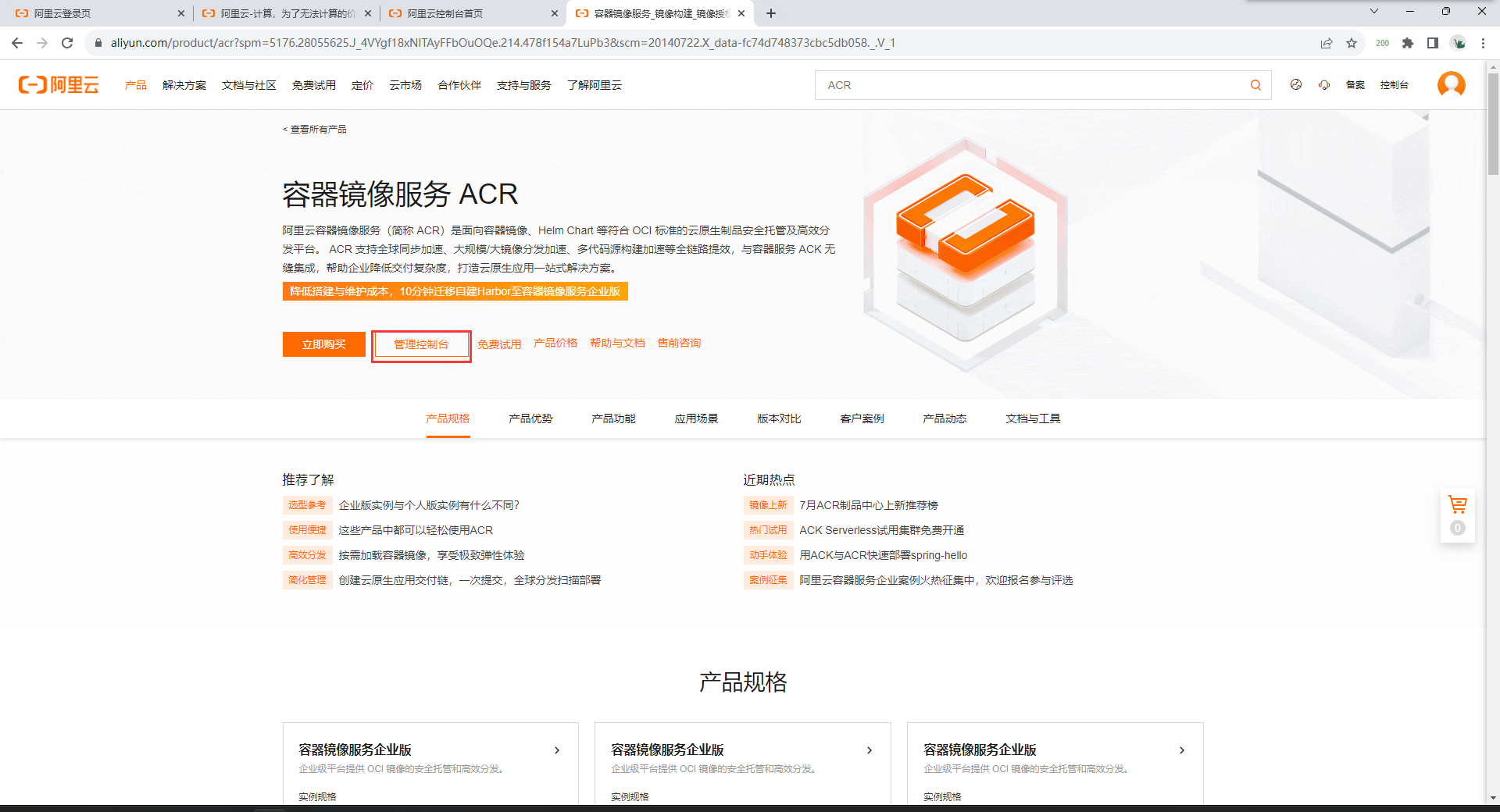This screenshot has width=1500, height=812.
Task: Go back to previous page
Action: [17, 43]
